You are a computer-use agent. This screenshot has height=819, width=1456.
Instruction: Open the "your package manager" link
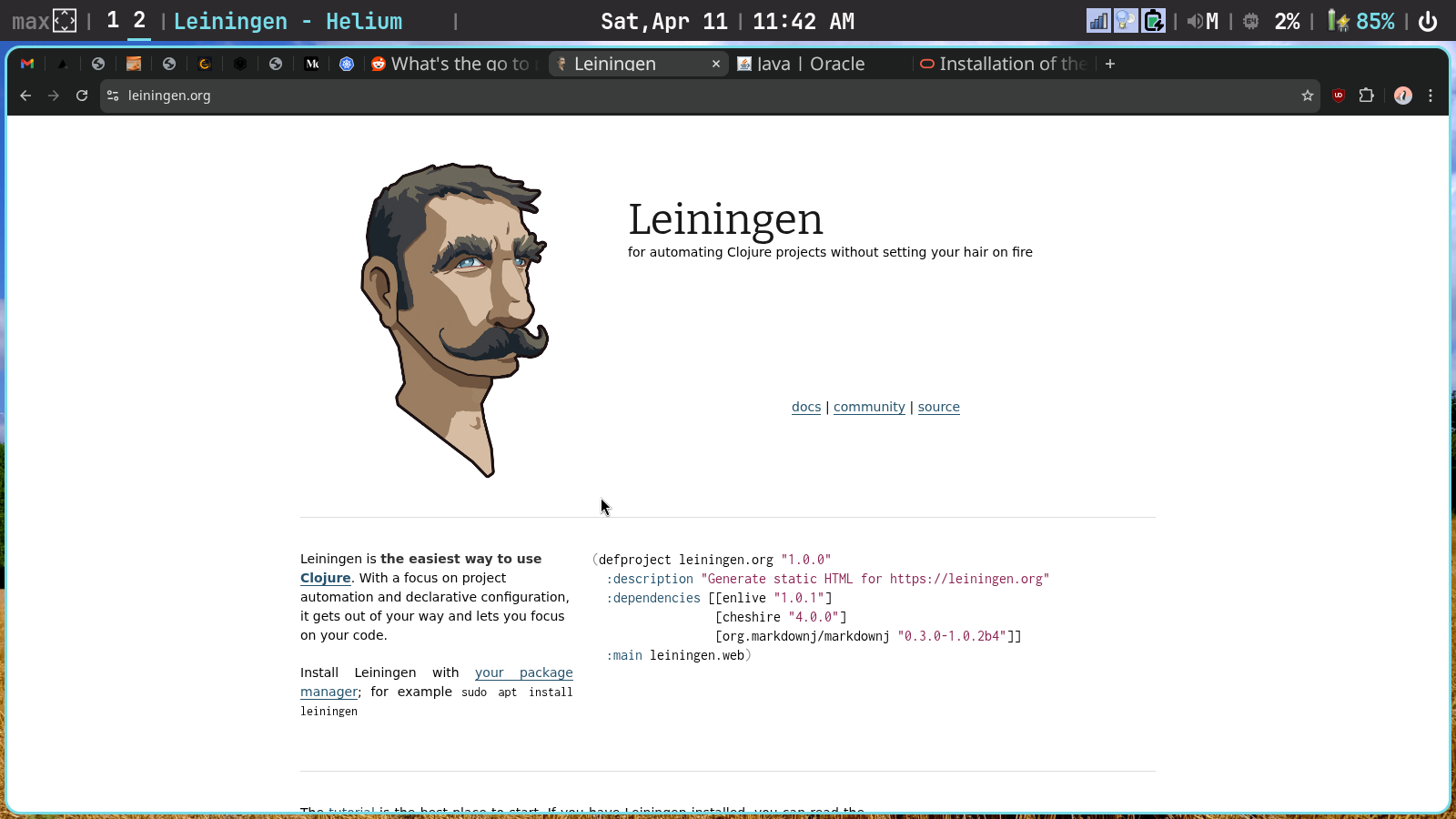point(437,682)
